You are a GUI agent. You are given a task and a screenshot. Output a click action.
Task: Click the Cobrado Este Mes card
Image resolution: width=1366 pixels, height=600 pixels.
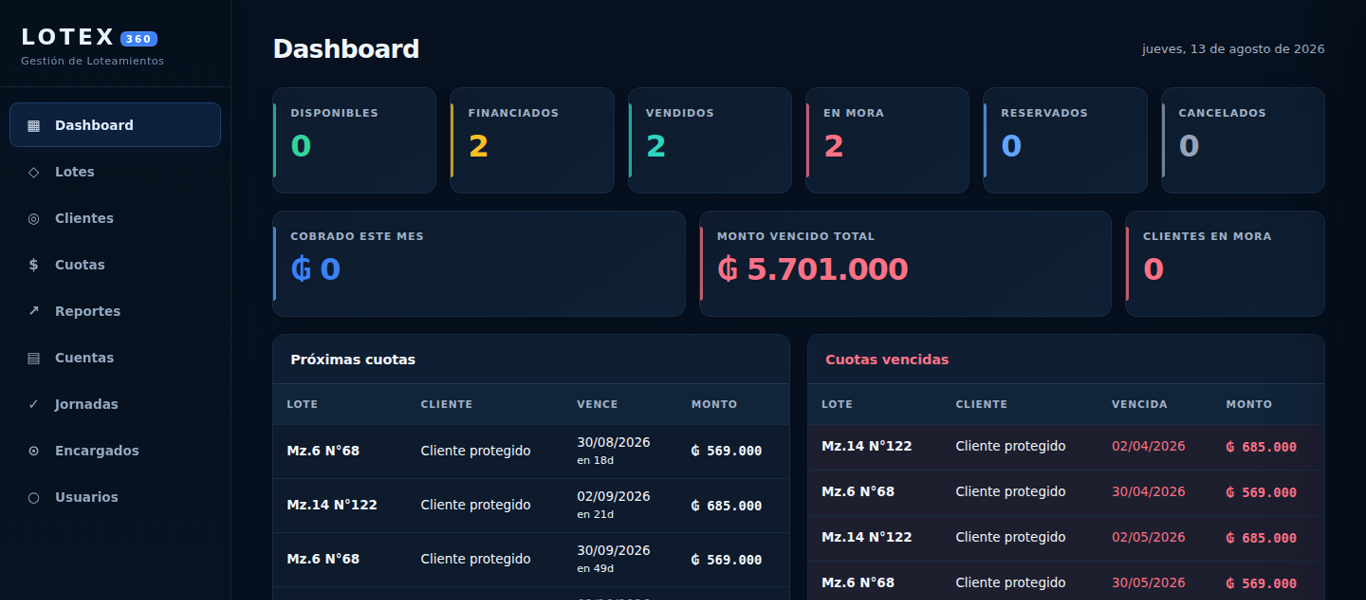(x=479, y=264)
